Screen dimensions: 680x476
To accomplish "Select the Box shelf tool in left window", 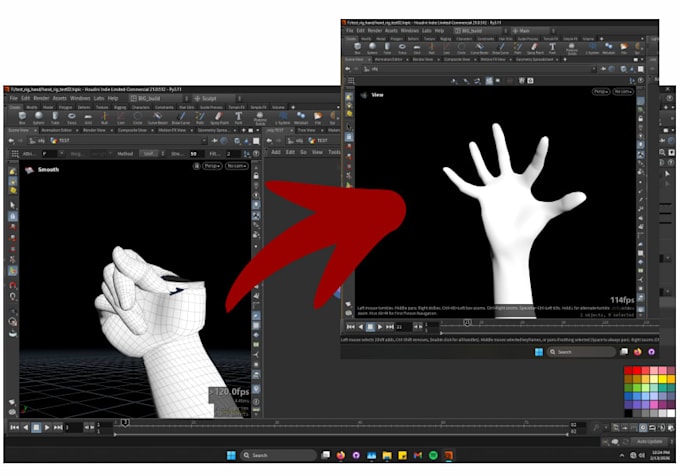I will [22, 117].
